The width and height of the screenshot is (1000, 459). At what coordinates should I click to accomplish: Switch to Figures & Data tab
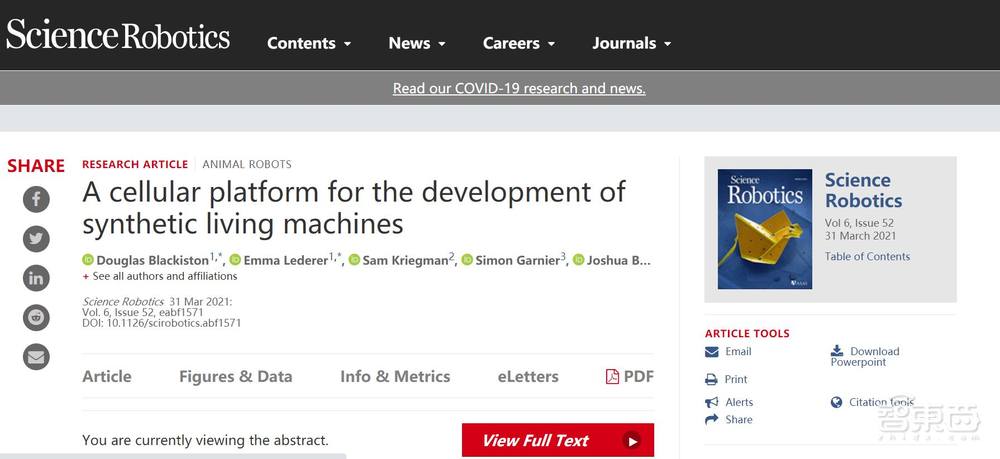(x=235, y=376)
